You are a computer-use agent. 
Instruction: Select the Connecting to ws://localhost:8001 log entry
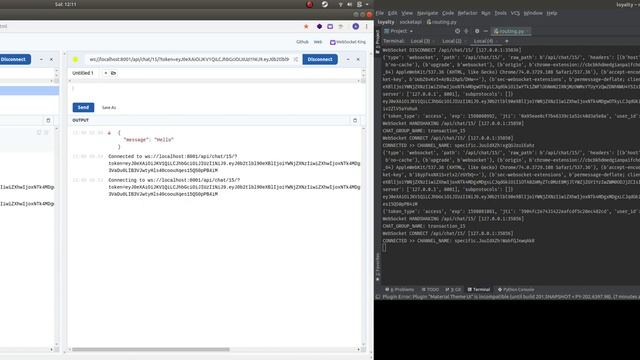(234, 187)
